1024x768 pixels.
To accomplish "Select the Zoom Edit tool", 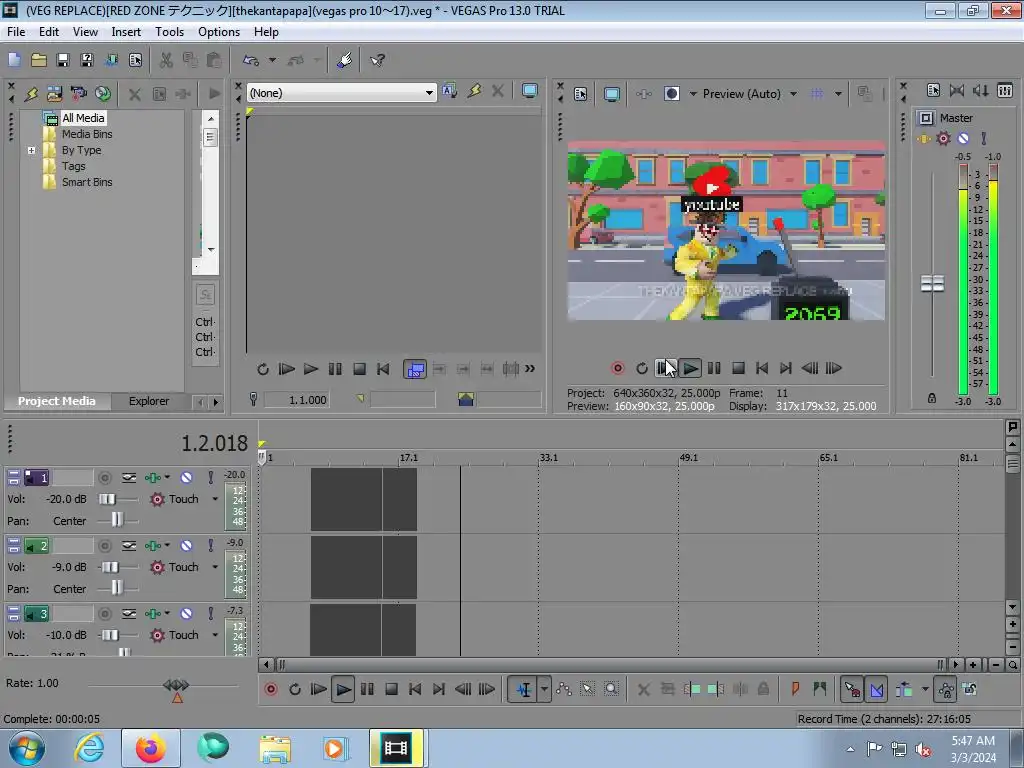I will [611, 690].
